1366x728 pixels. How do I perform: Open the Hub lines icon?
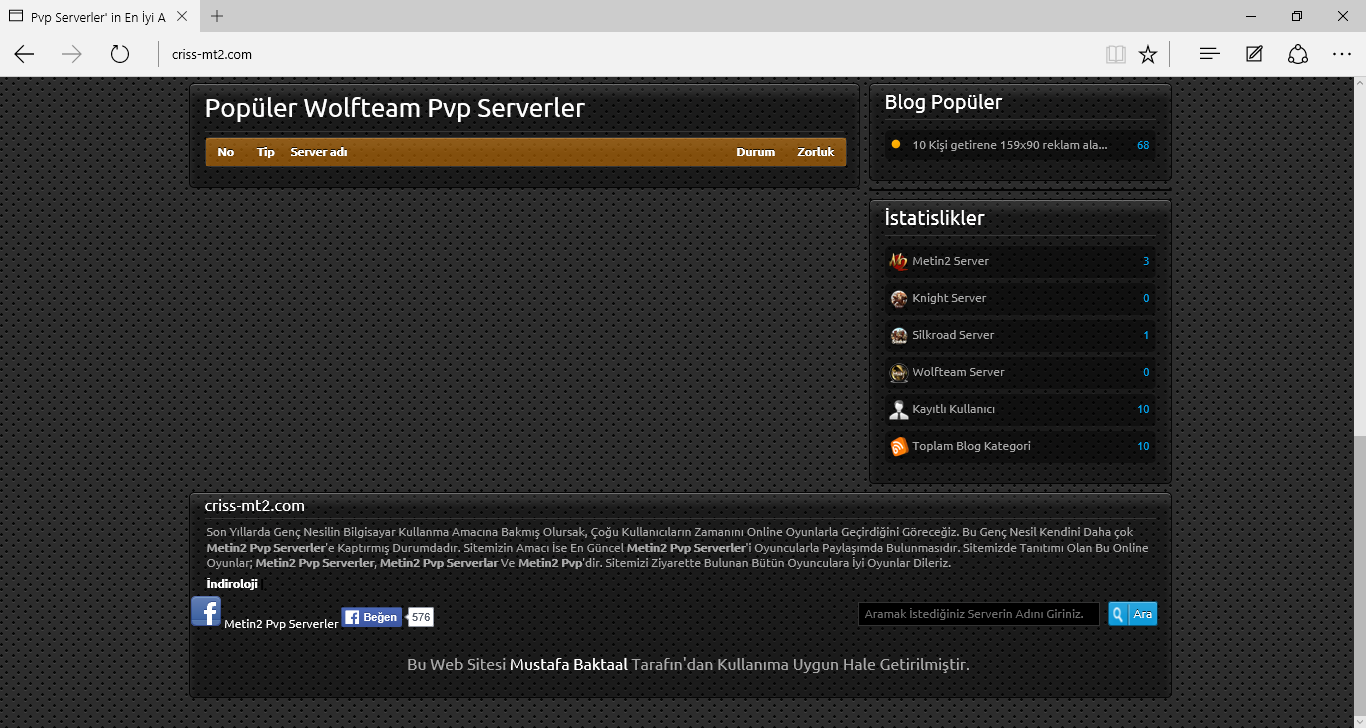[x=1209, y=54]
